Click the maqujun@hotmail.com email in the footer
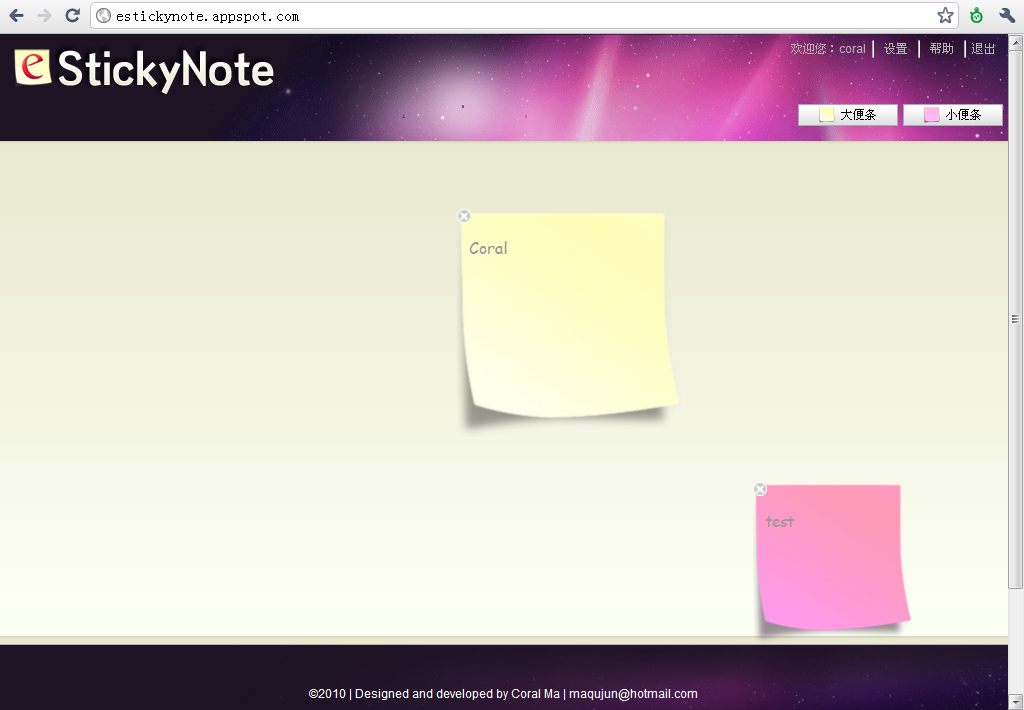Screen dimensions: 1024x710 pos(633,694)
